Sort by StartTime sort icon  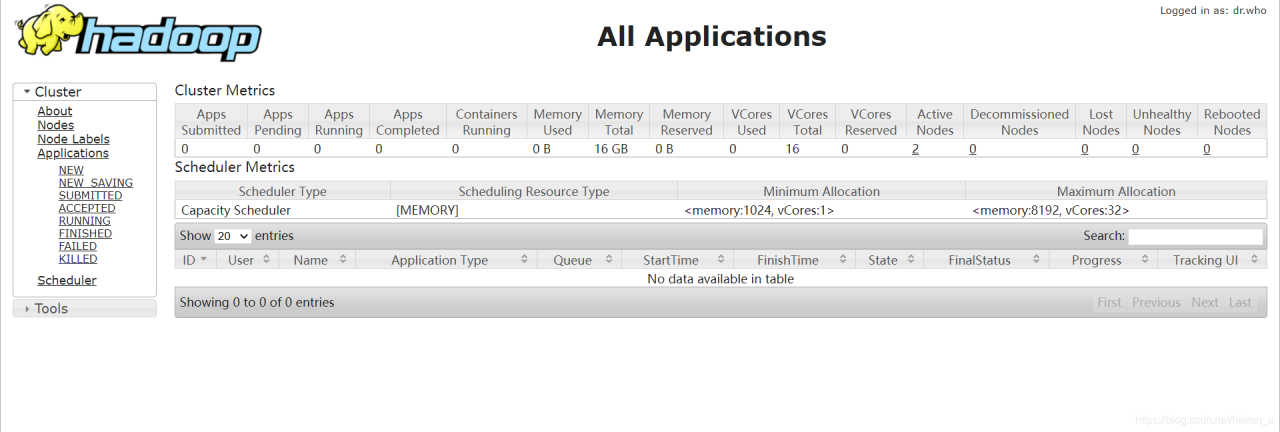pos(716,259)
